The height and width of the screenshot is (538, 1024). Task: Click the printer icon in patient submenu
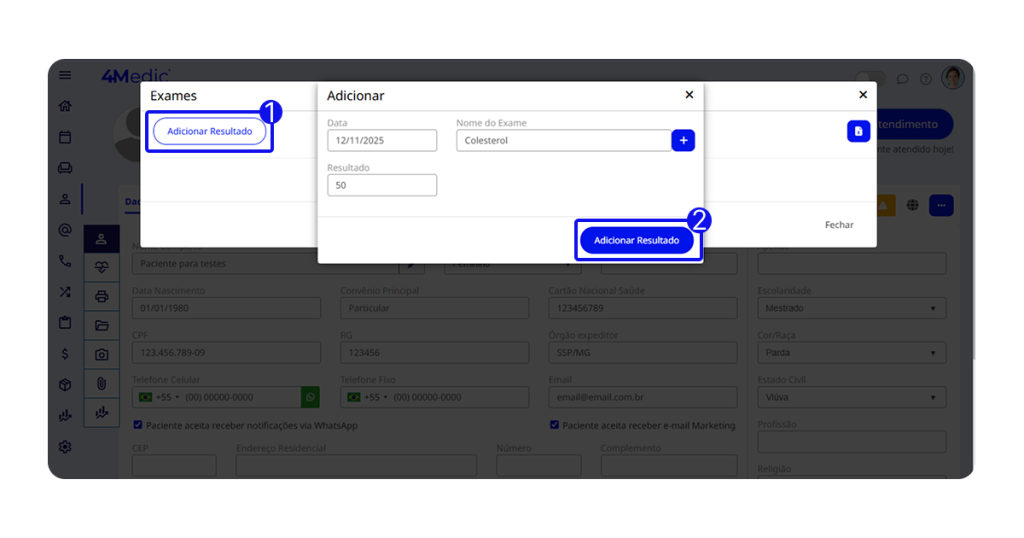(101, 296)
